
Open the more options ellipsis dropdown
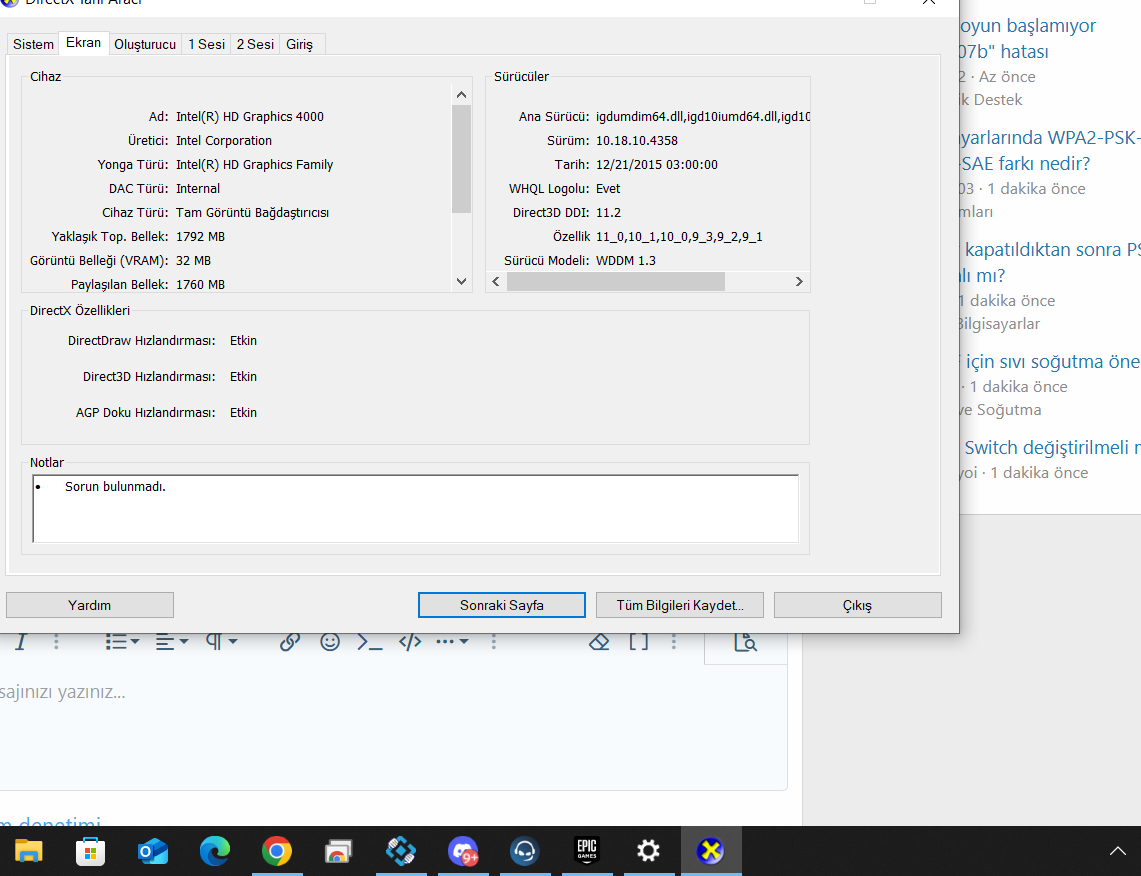[x=452, y=642]
